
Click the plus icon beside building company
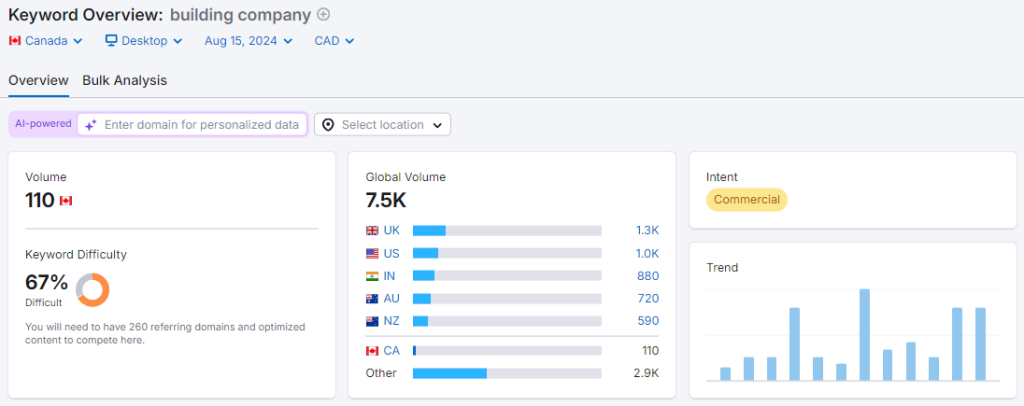[323, 14]
